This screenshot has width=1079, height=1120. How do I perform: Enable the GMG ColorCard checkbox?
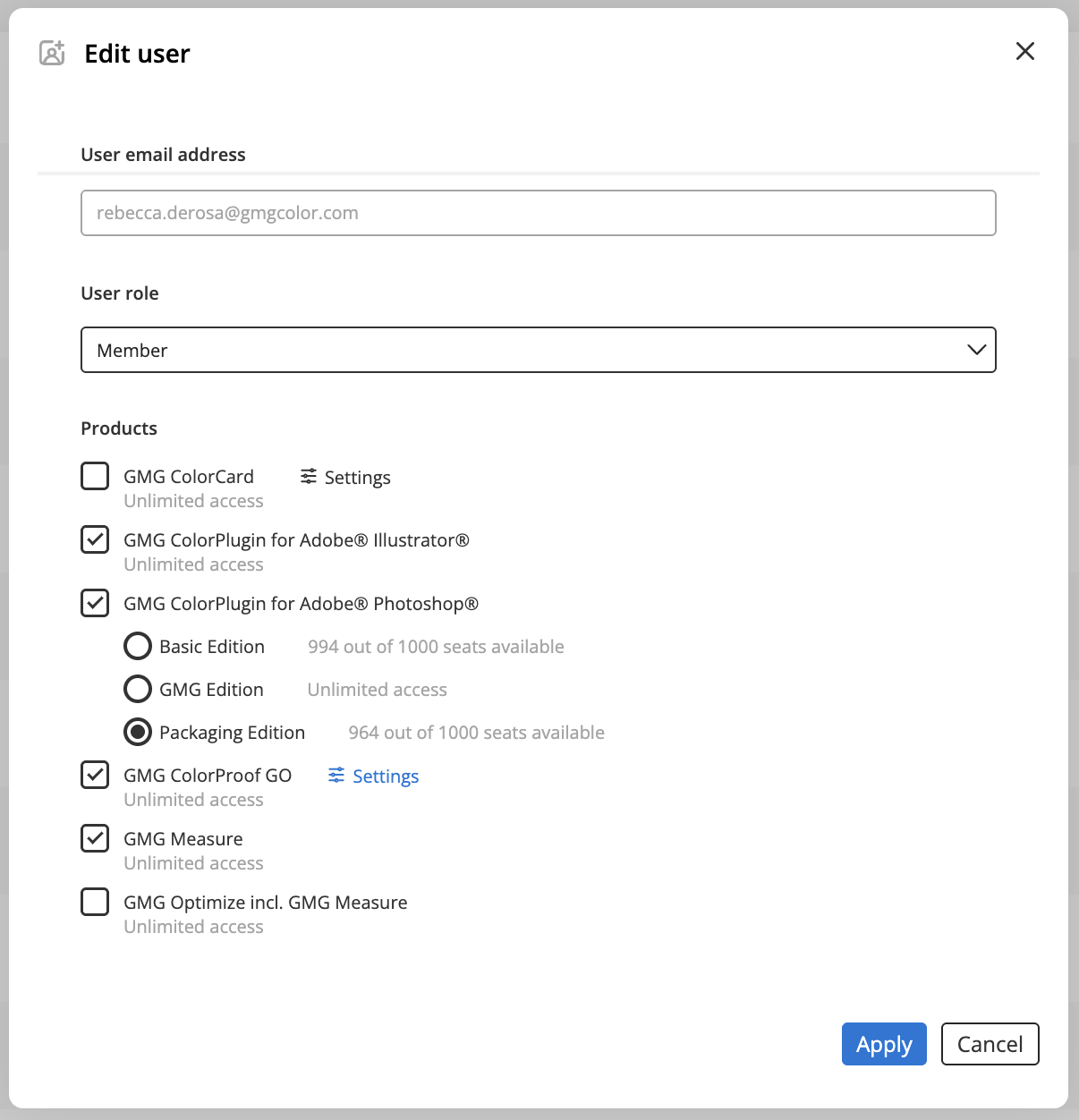click(95, 476)
